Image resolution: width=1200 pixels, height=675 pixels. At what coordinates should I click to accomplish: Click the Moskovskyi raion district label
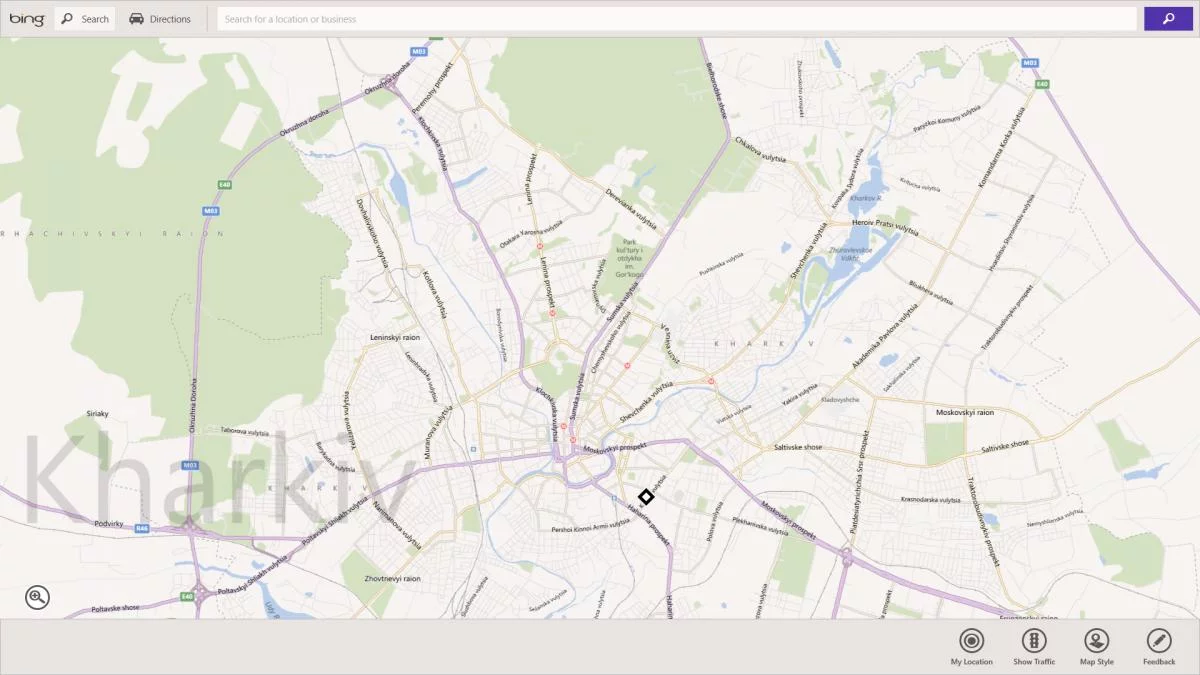(x=965, y=412)
